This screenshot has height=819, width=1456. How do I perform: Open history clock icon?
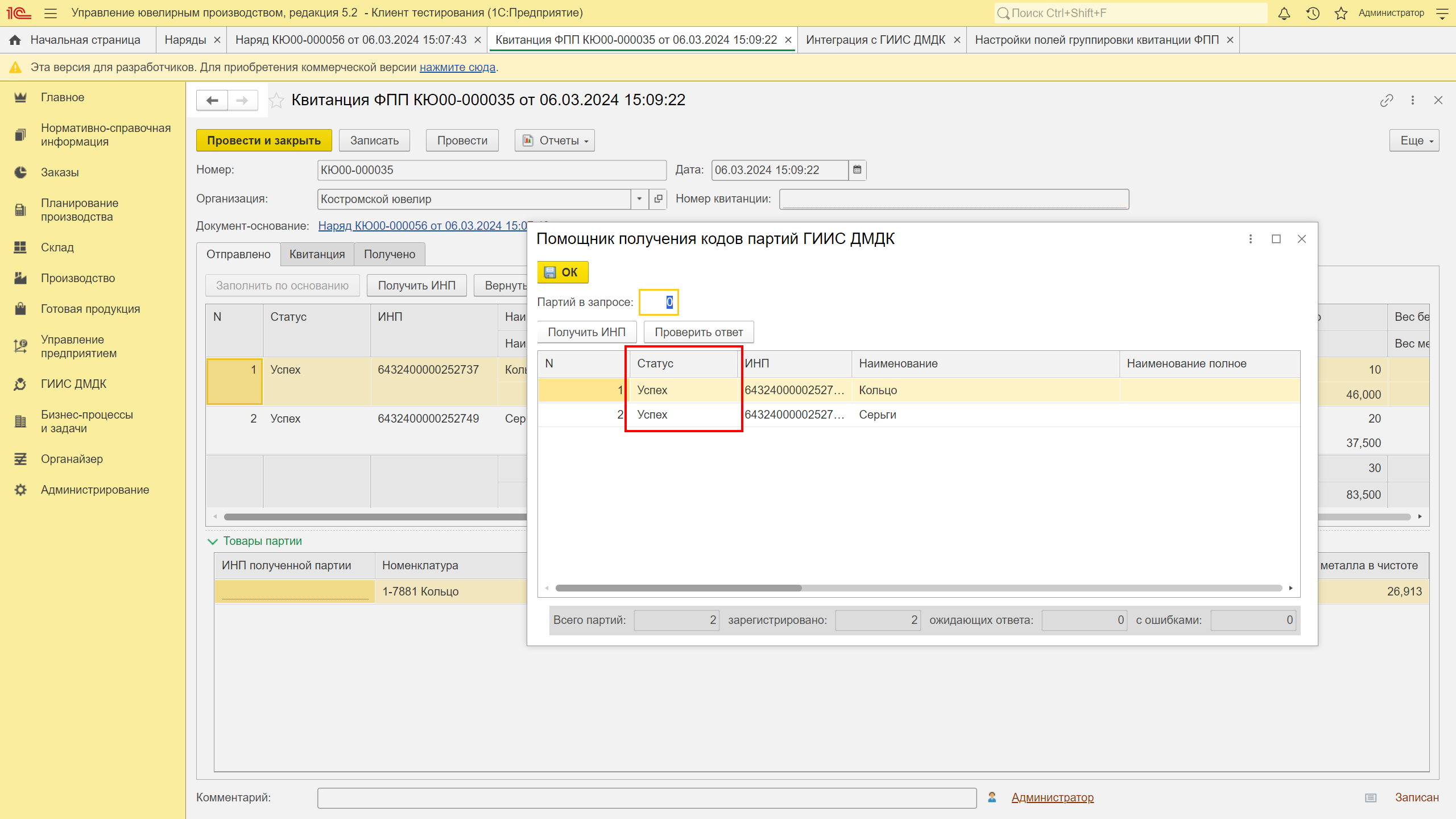click(x=1313, y=13)
